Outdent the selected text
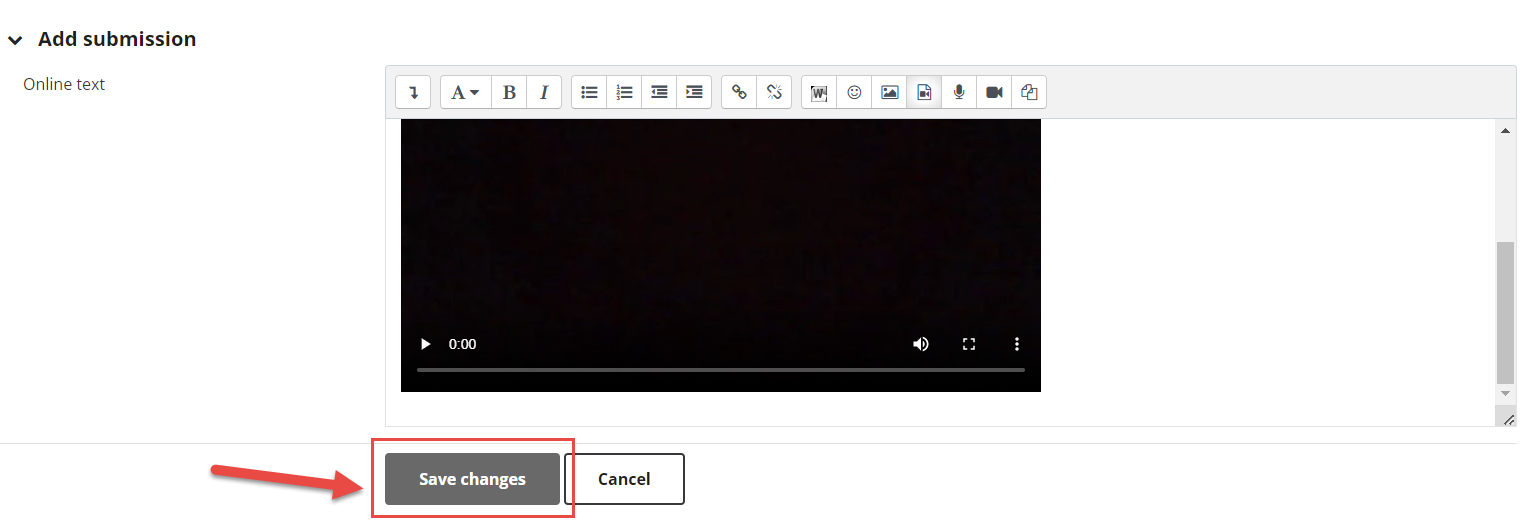 coord(659,92)
